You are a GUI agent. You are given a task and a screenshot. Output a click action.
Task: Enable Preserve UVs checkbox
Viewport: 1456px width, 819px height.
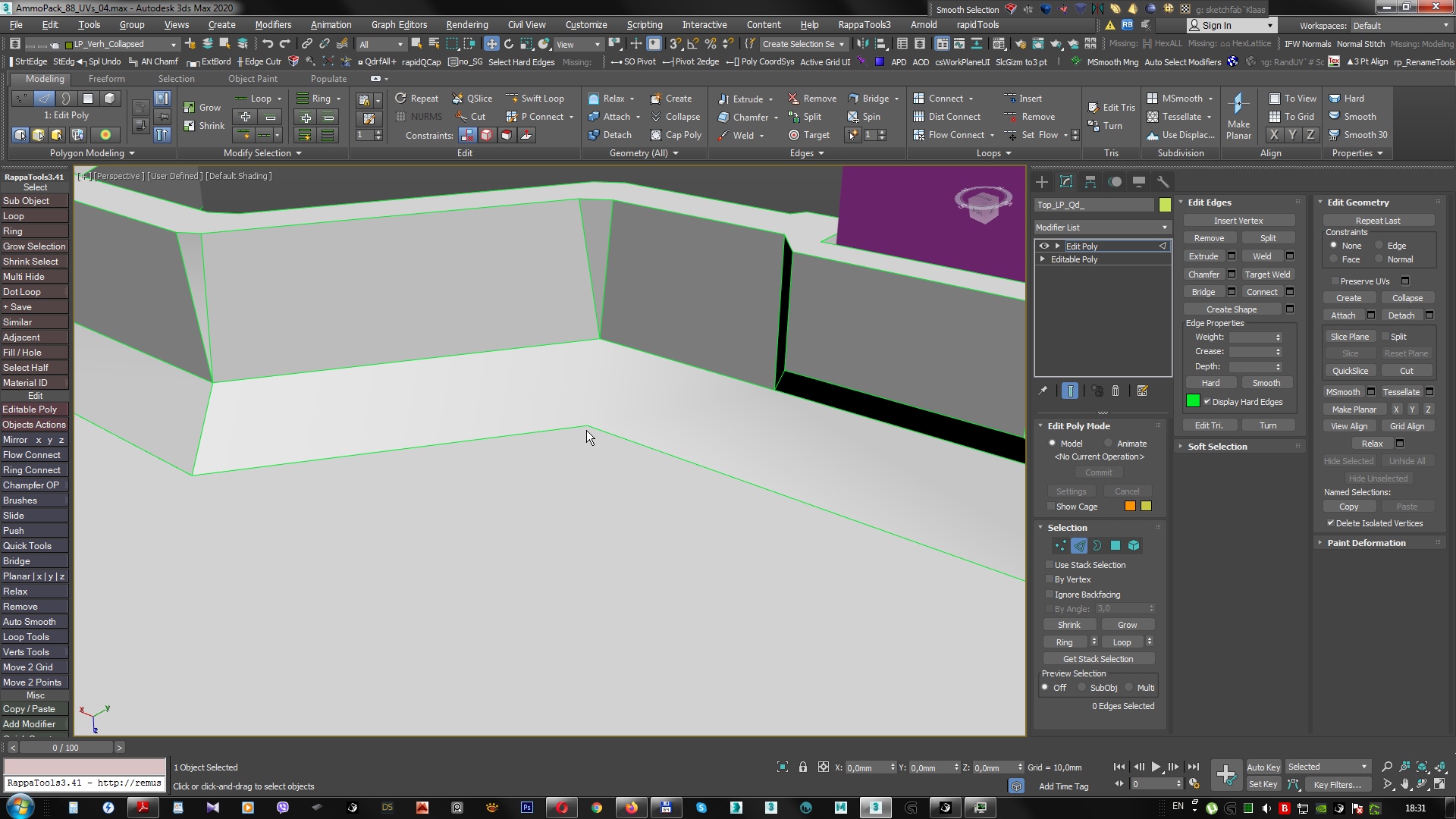1335,281
